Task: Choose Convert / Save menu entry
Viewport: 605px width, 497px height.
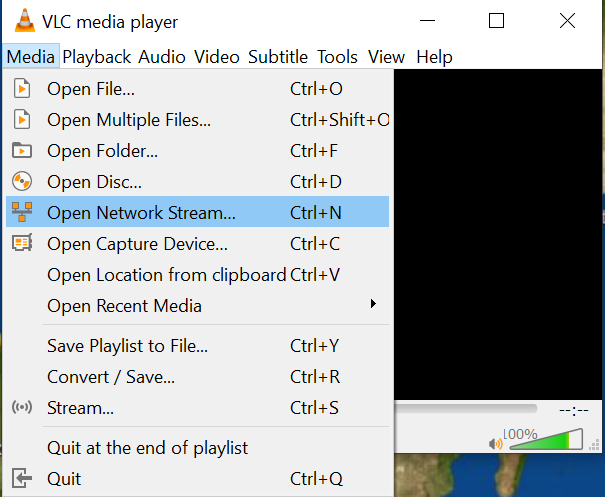Action: tap(111, 377)
